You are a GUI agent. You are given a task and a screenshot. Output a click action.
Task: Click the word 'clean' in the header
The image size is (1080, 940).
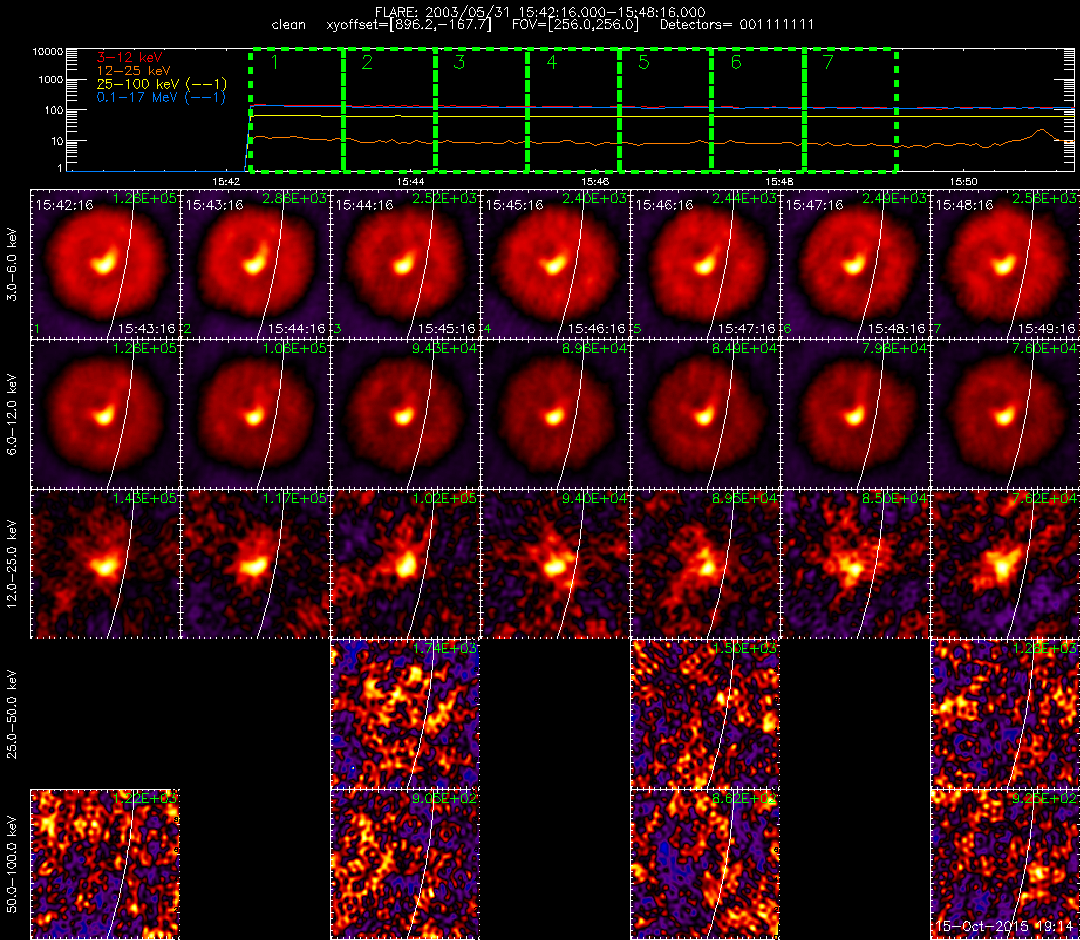pos(289,25)
